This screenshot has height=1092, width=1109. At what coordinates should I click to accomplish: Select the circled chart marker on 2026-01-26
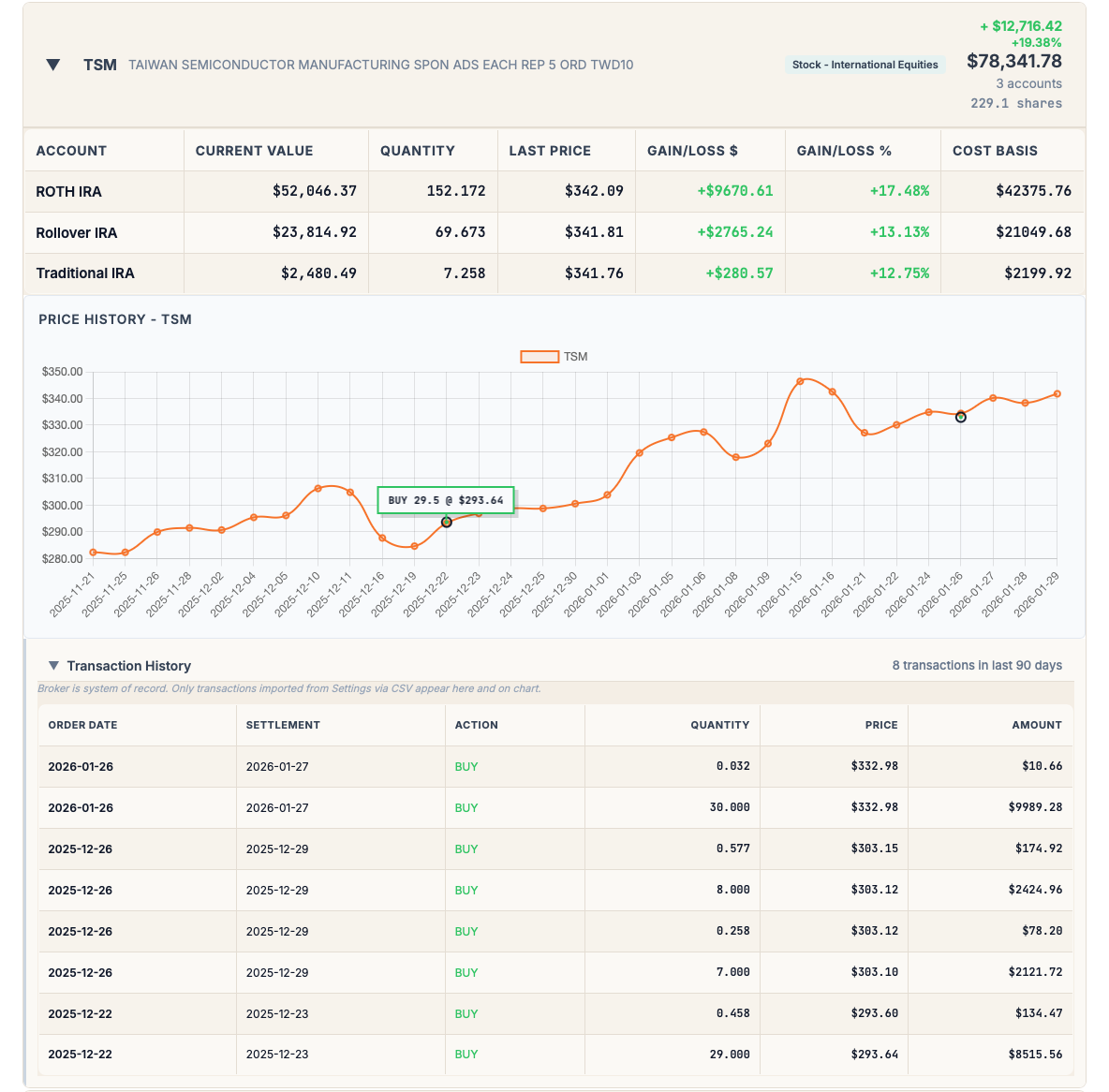coord(960,417)
